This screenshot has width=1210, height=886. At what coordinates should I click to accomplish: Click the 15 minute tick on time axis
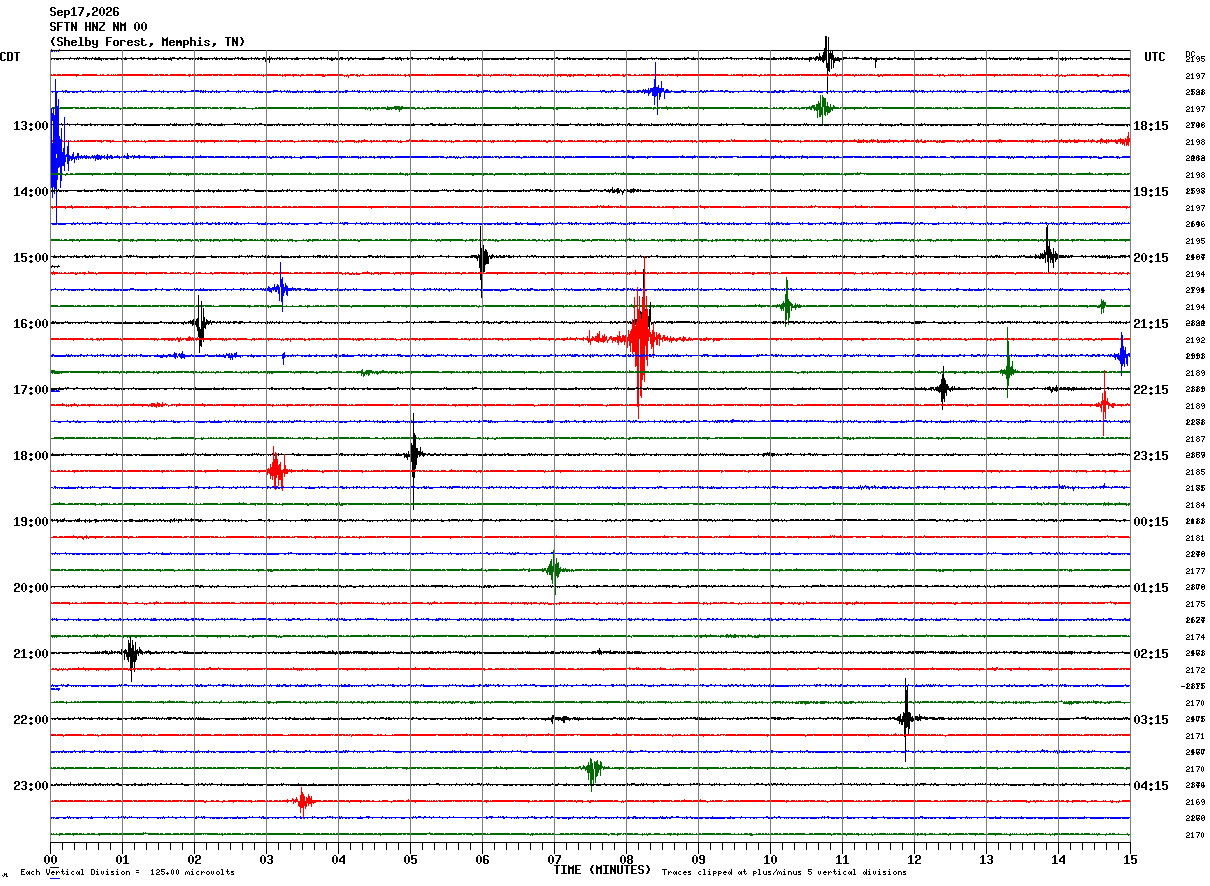(1130, 859)
